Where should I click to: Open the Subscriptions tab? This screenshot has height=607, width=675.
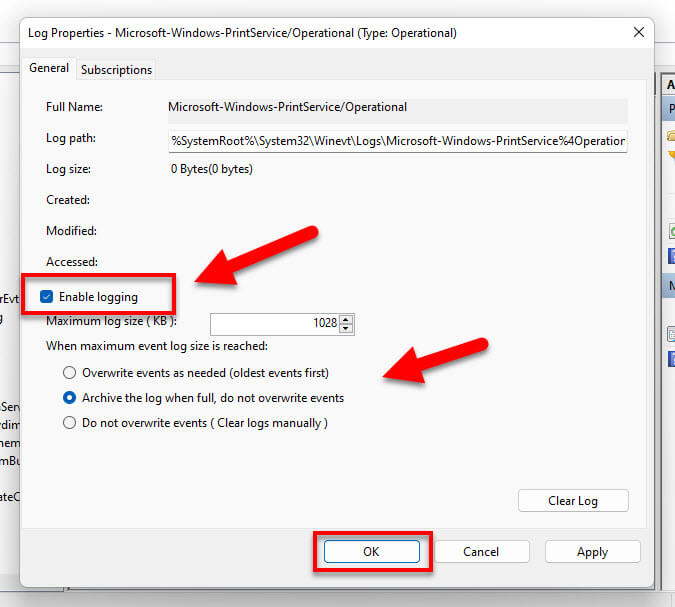click(116, 70)
